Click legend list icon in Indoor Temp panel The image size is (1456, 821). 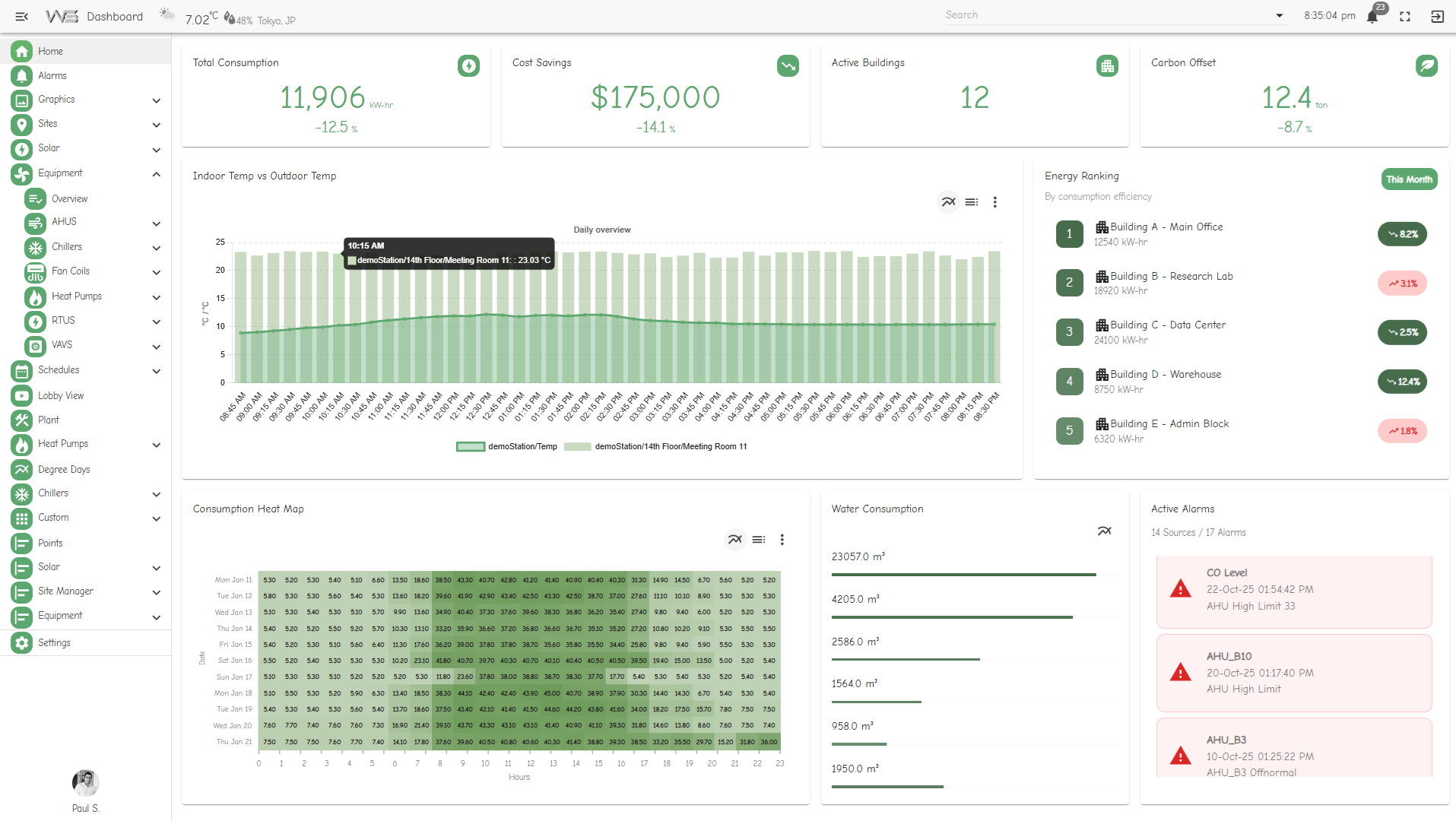972,202
